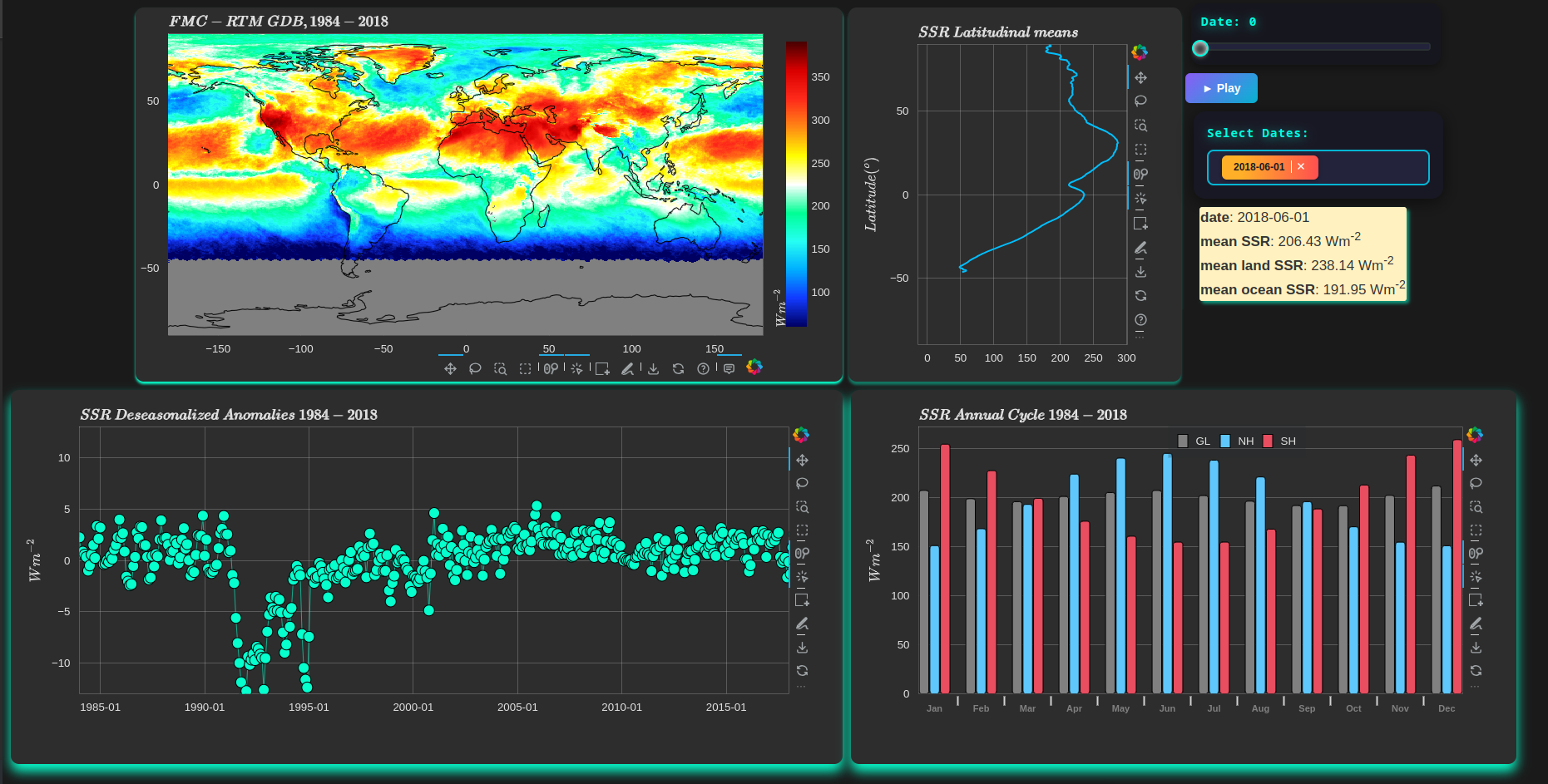Toggle Wheel Zoom in Latitudinal means toolbar

1140,175
